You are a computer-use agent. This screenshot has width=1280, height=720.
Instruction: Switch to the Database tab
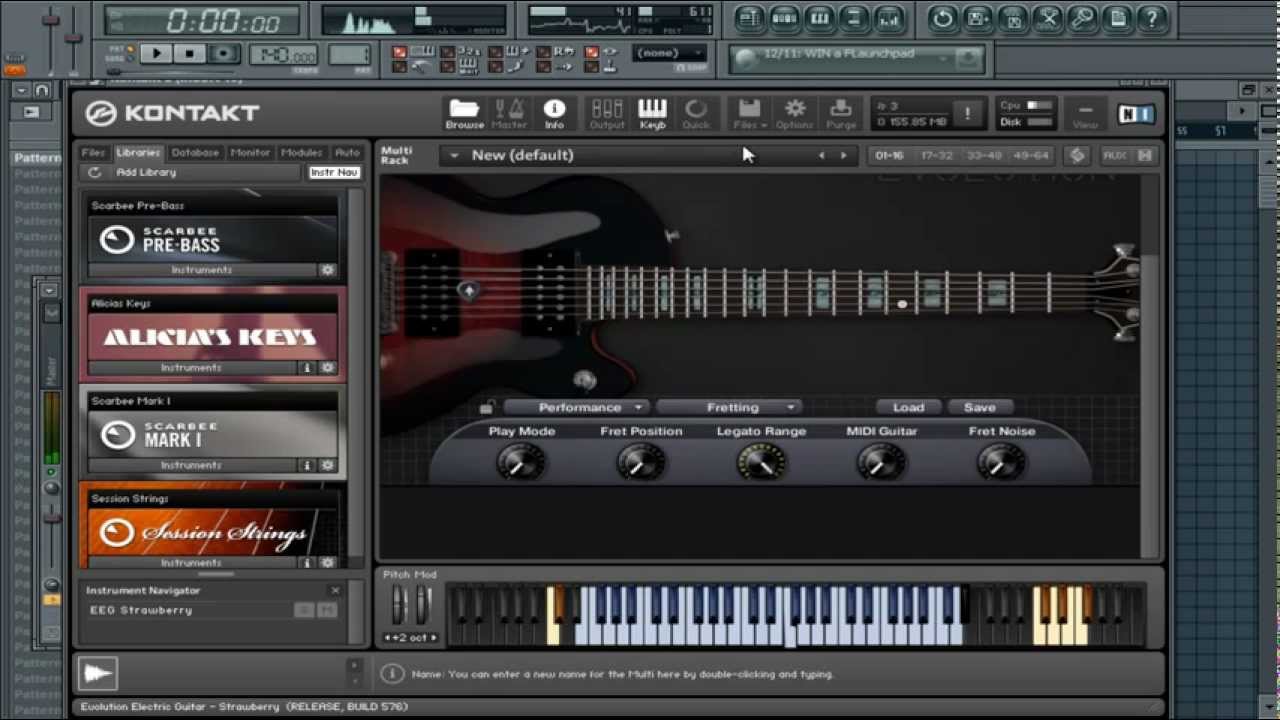click(195, 152)
